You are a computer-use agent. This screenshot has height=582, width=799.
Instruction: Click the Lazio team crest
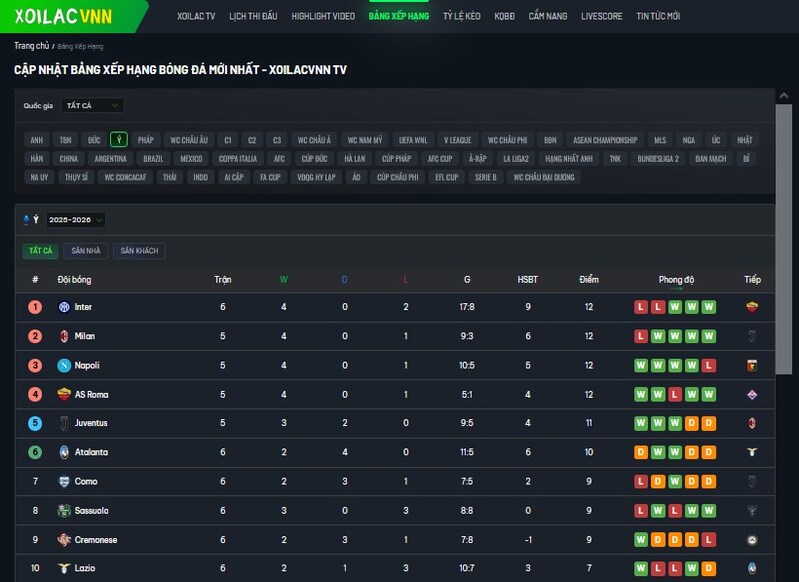[x=63, y=569]
